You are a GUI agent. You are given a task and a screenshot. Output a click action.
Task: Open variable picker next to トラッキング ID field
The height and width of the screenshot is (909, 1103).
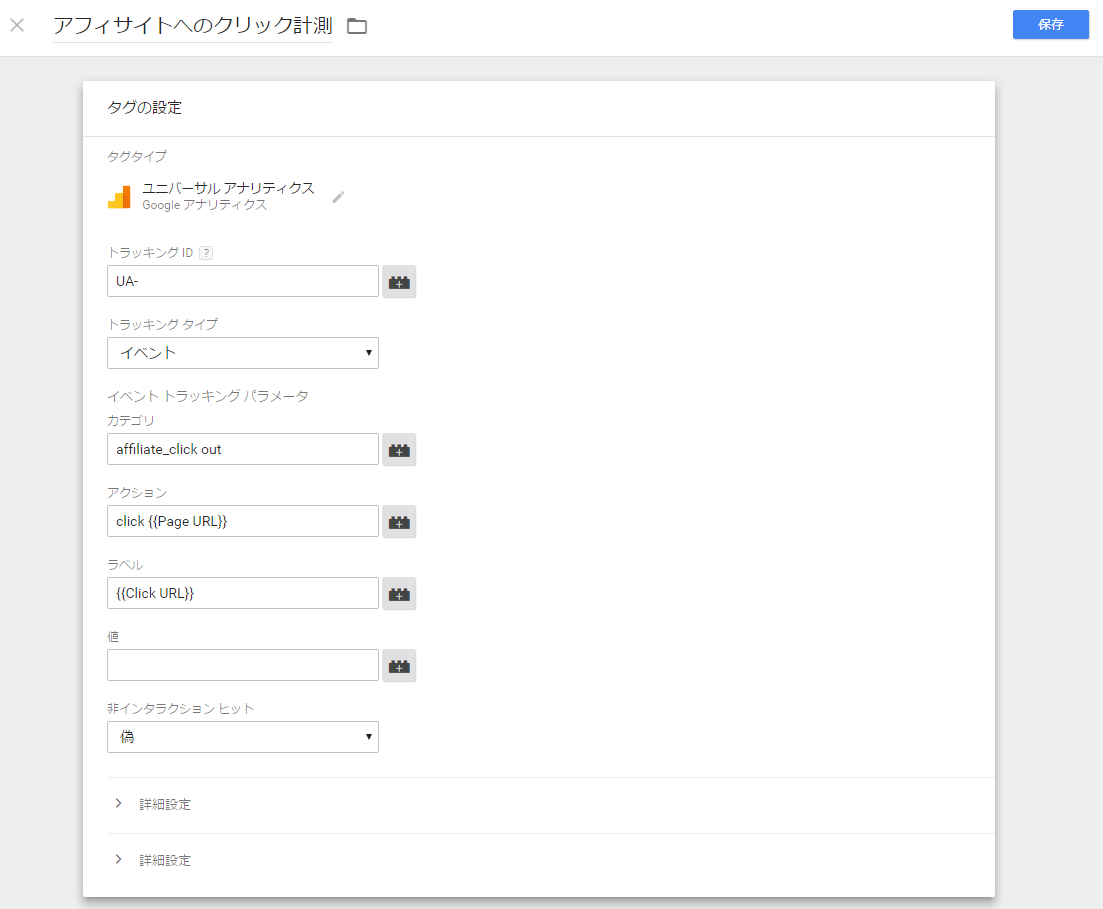pyautogui.click(x=399, y=282)
